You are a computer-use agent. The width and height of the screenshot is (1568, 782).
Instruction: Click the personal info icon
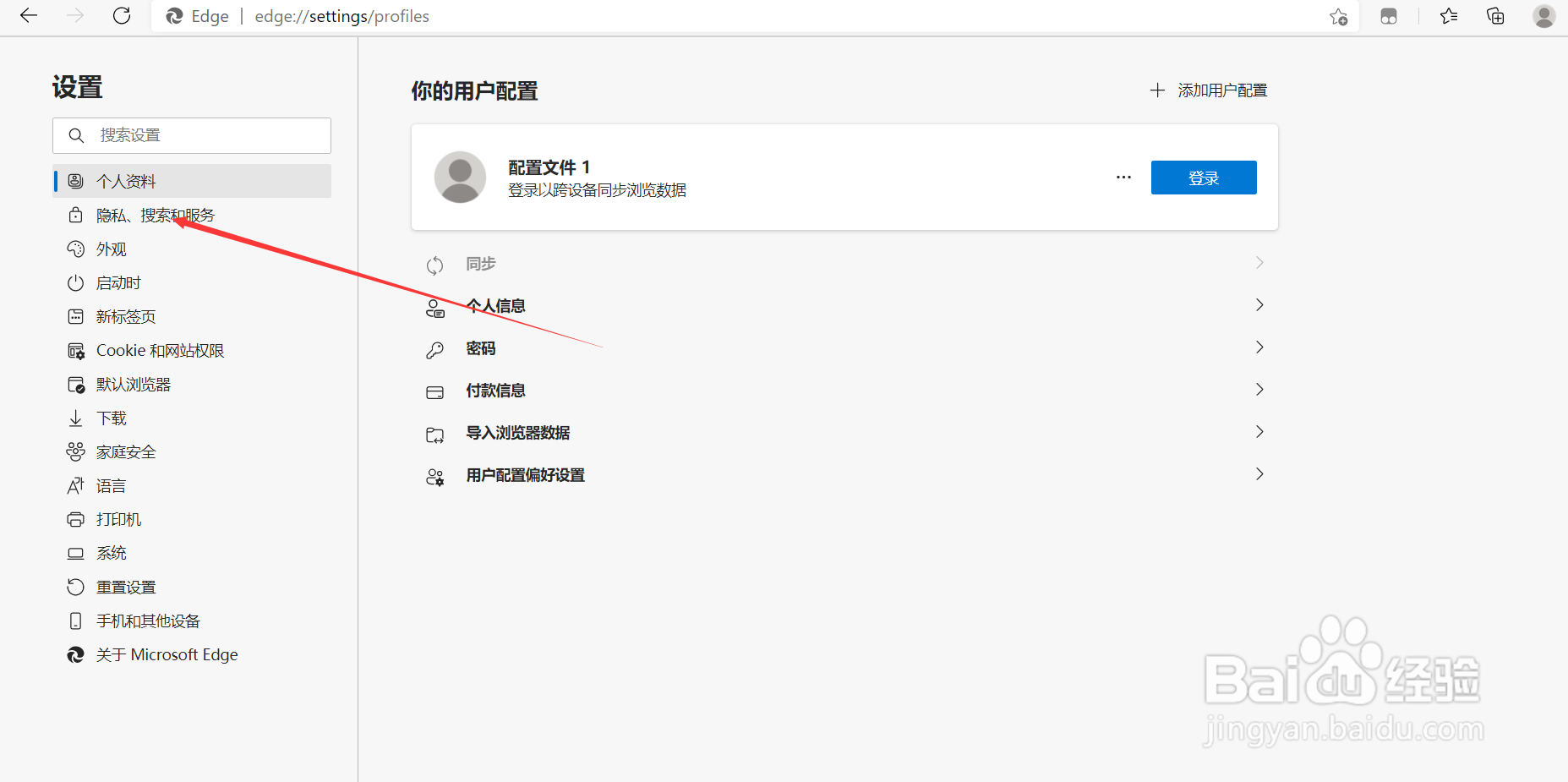[x=435, y=308]
